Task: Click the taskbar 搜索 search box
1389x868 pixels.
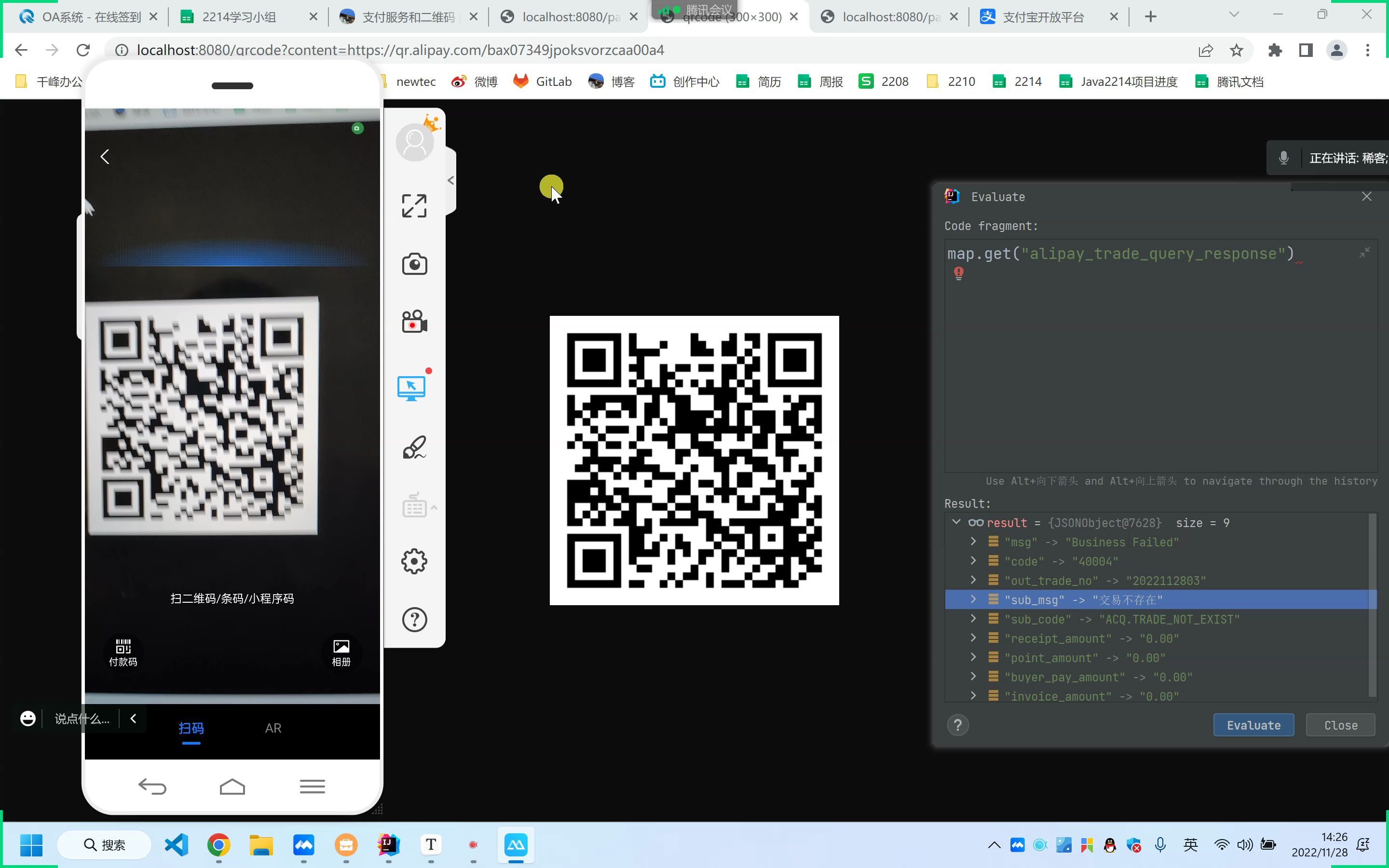Action: [x=105, y=844]
